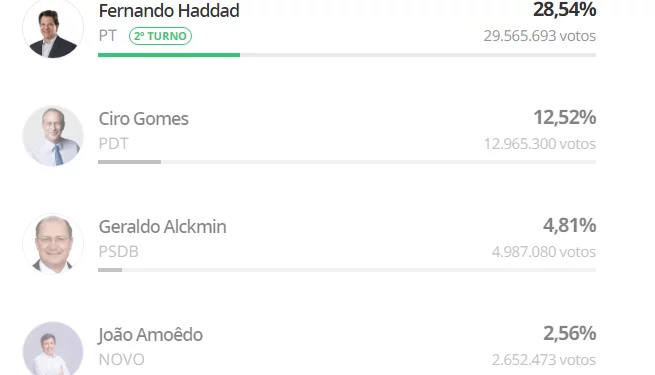Open Fernando Haddad candidate name link

click(169, 11)
